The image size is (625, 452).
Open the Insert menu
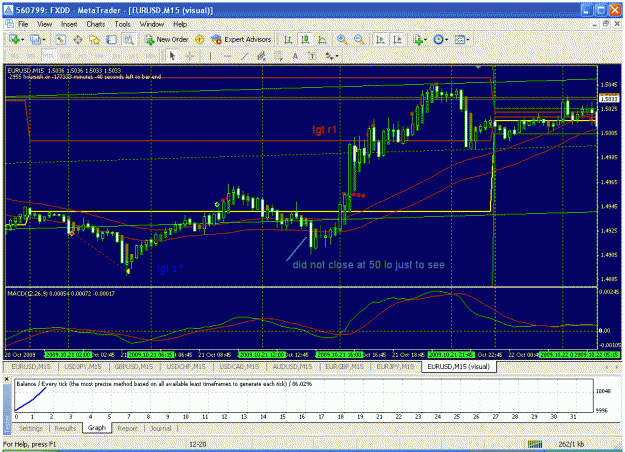pyautogui.click(x=69, y=24)
